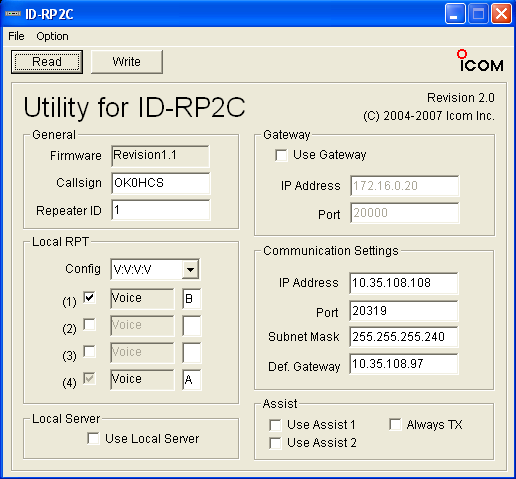The image size is (516, 479).
Task: Enable Local RPT checkbox (3)
Action: click(89, 351)
